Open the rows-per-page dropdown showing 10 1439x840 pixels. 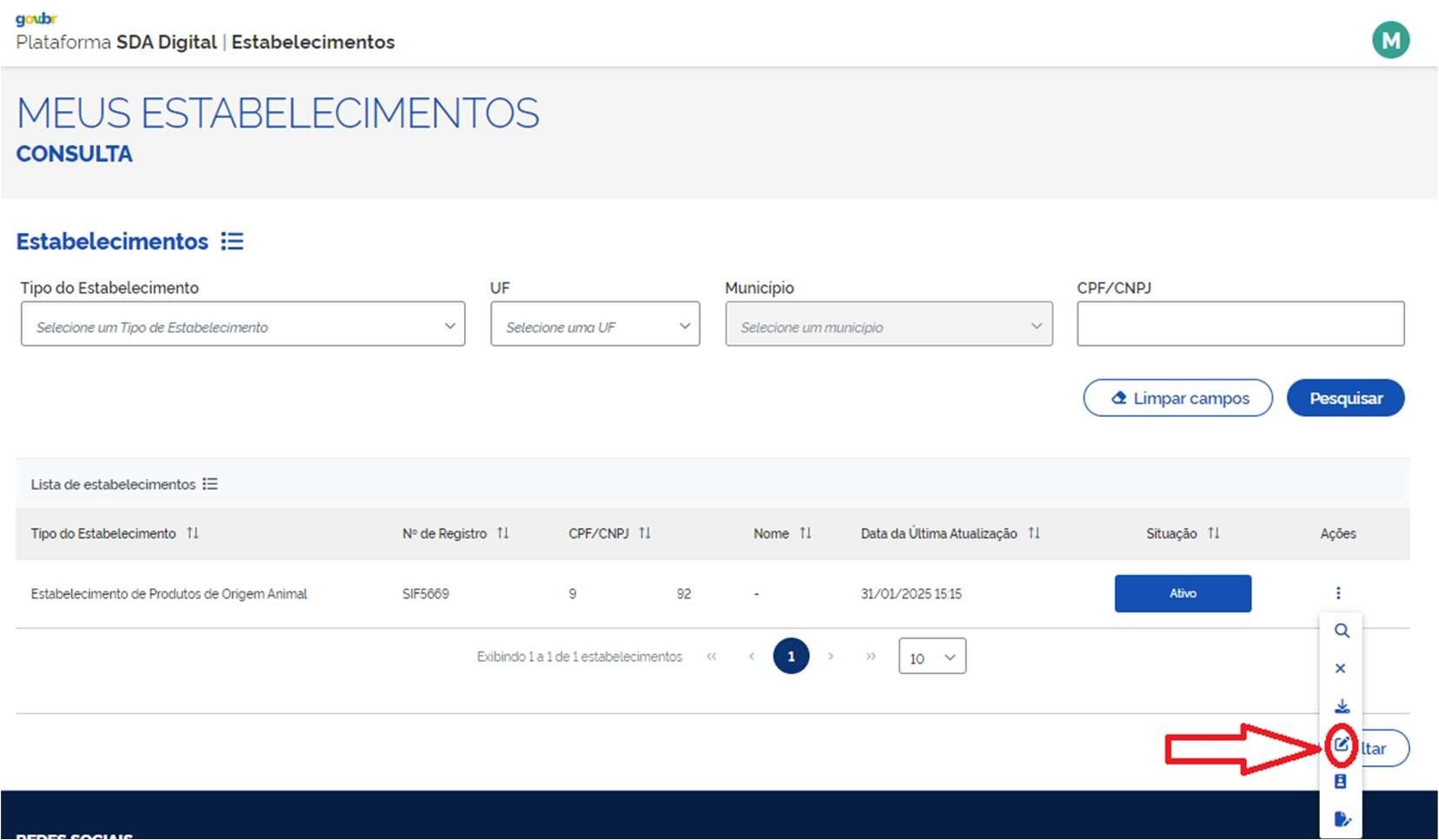[x=932, y=658]
